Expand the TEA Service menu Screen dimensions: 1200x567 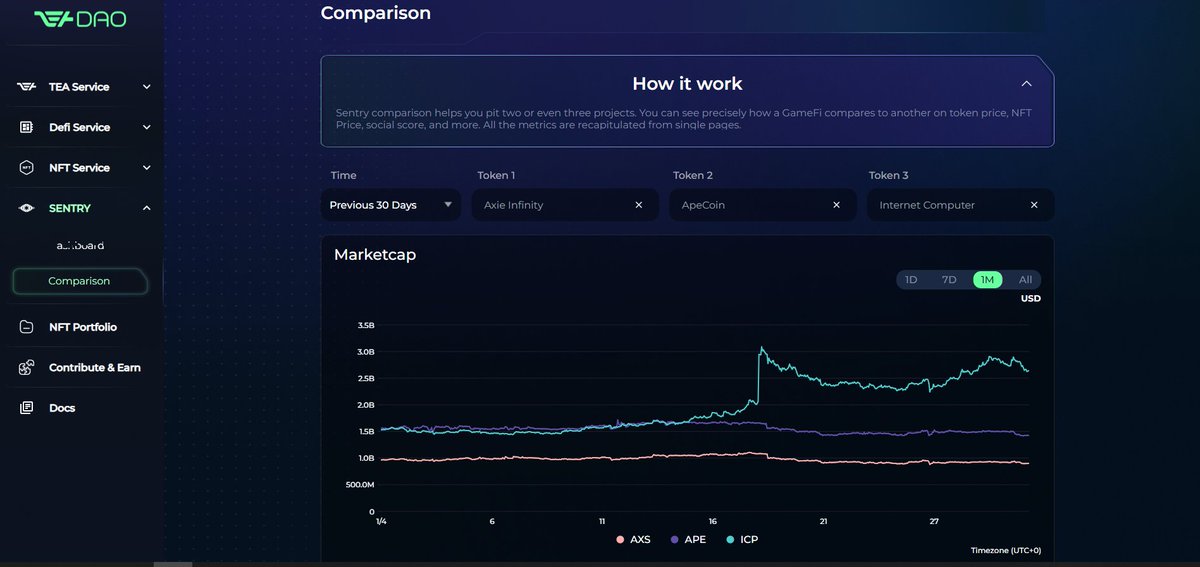click(x=146, y=87)
